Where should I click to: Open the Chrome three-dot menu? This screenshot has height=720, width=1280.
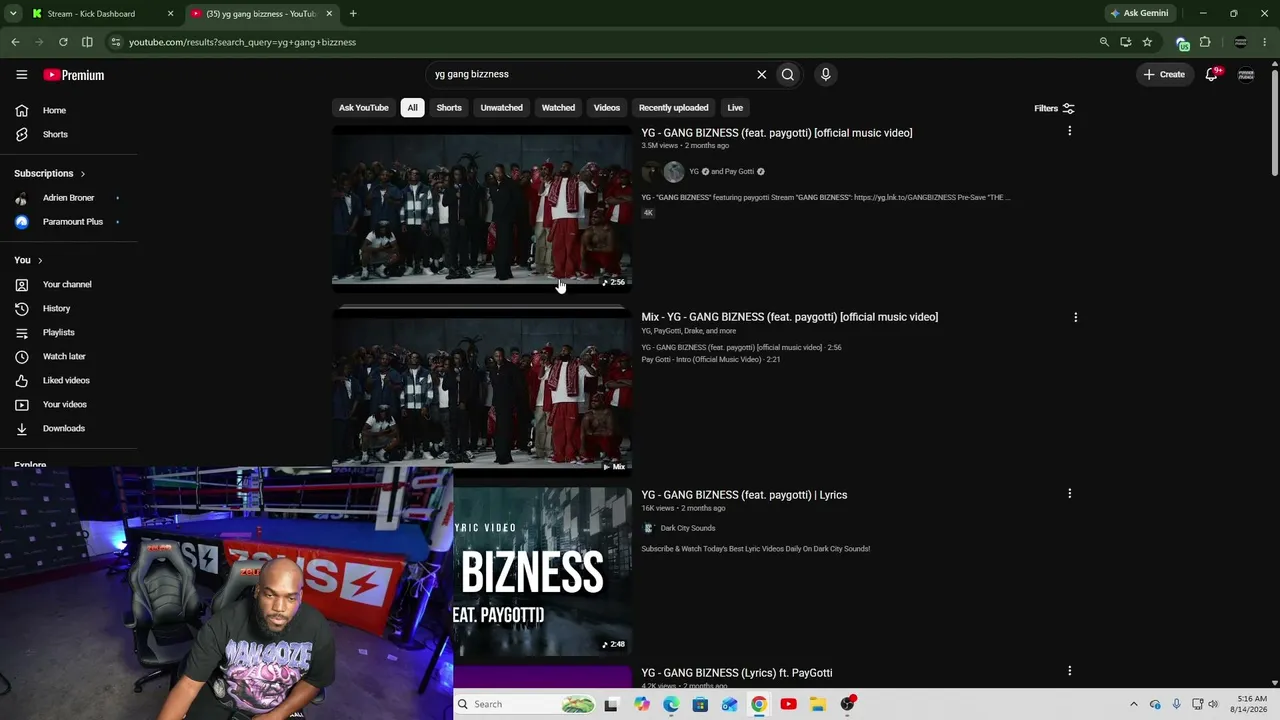(1266, 42)
